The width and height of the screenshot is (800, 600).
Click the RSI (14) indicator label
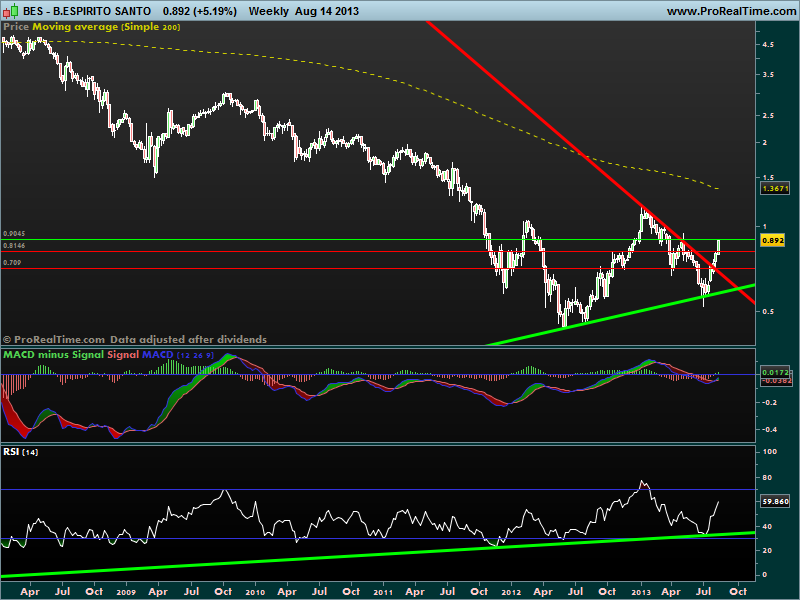tap(20, 452)
